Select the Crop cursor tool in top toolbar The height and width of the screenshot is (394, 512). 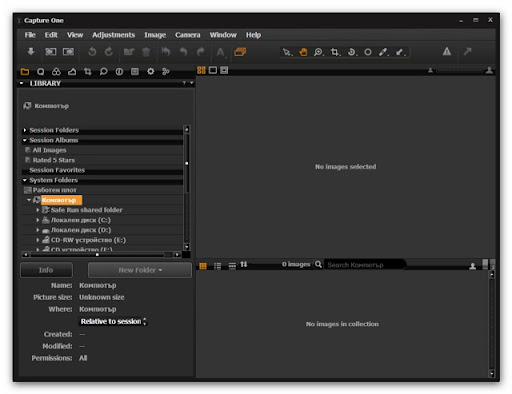click(x=335, y=52)
